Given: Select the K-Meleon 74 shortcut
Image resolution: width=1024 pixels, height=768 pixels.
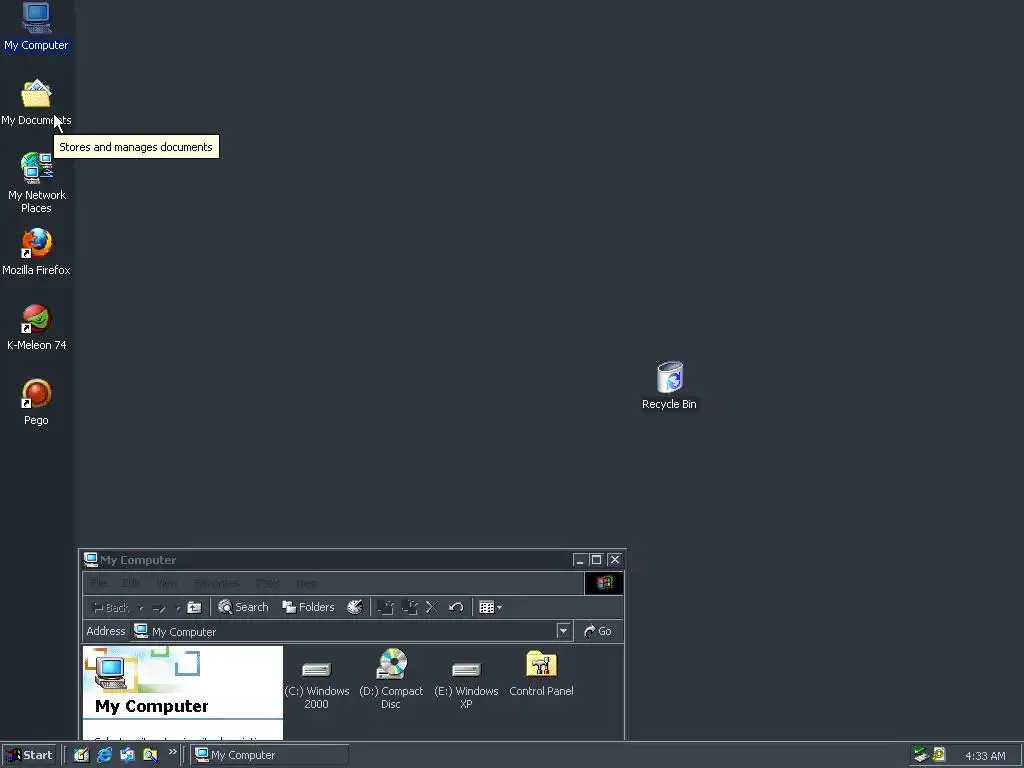Looking at the screenshot, I should coord(36,327).
